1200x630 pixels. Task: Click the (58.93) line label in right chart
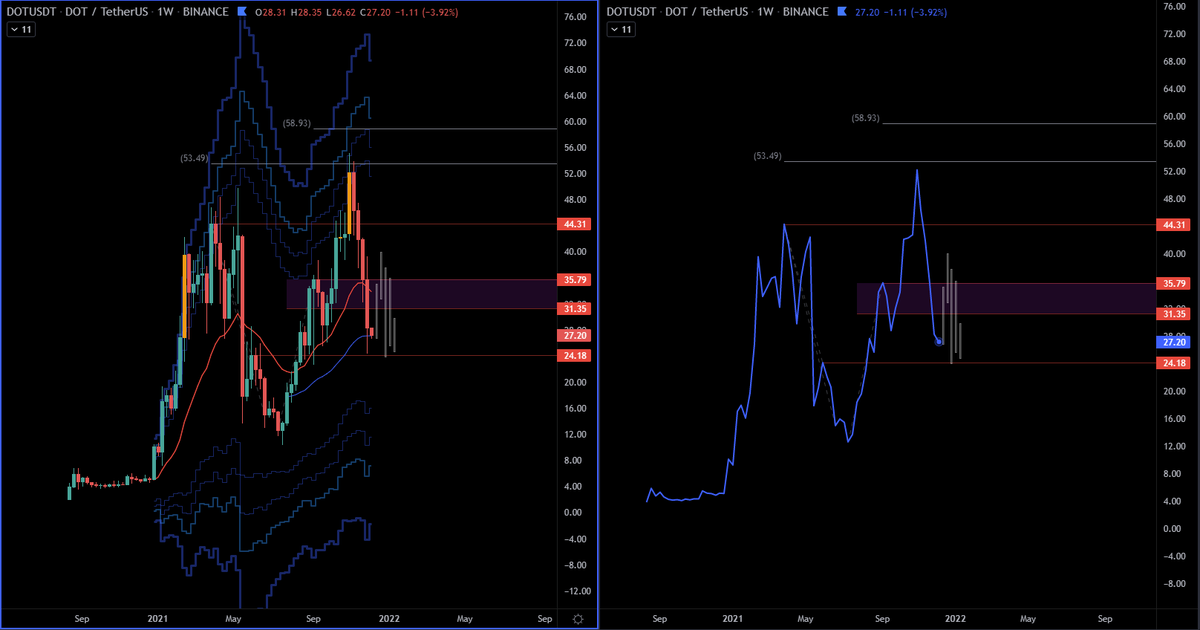pos(866,118)
